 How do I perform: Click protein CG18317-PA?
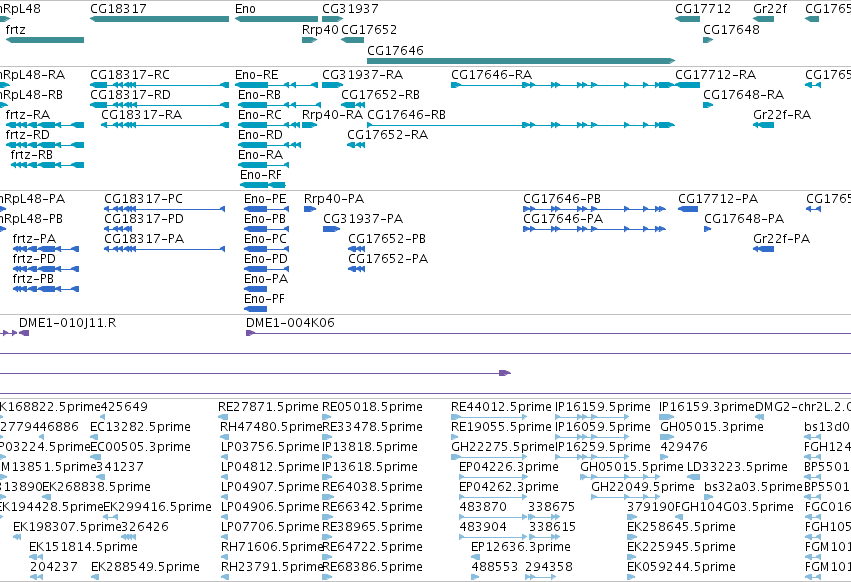click(164, 249)
